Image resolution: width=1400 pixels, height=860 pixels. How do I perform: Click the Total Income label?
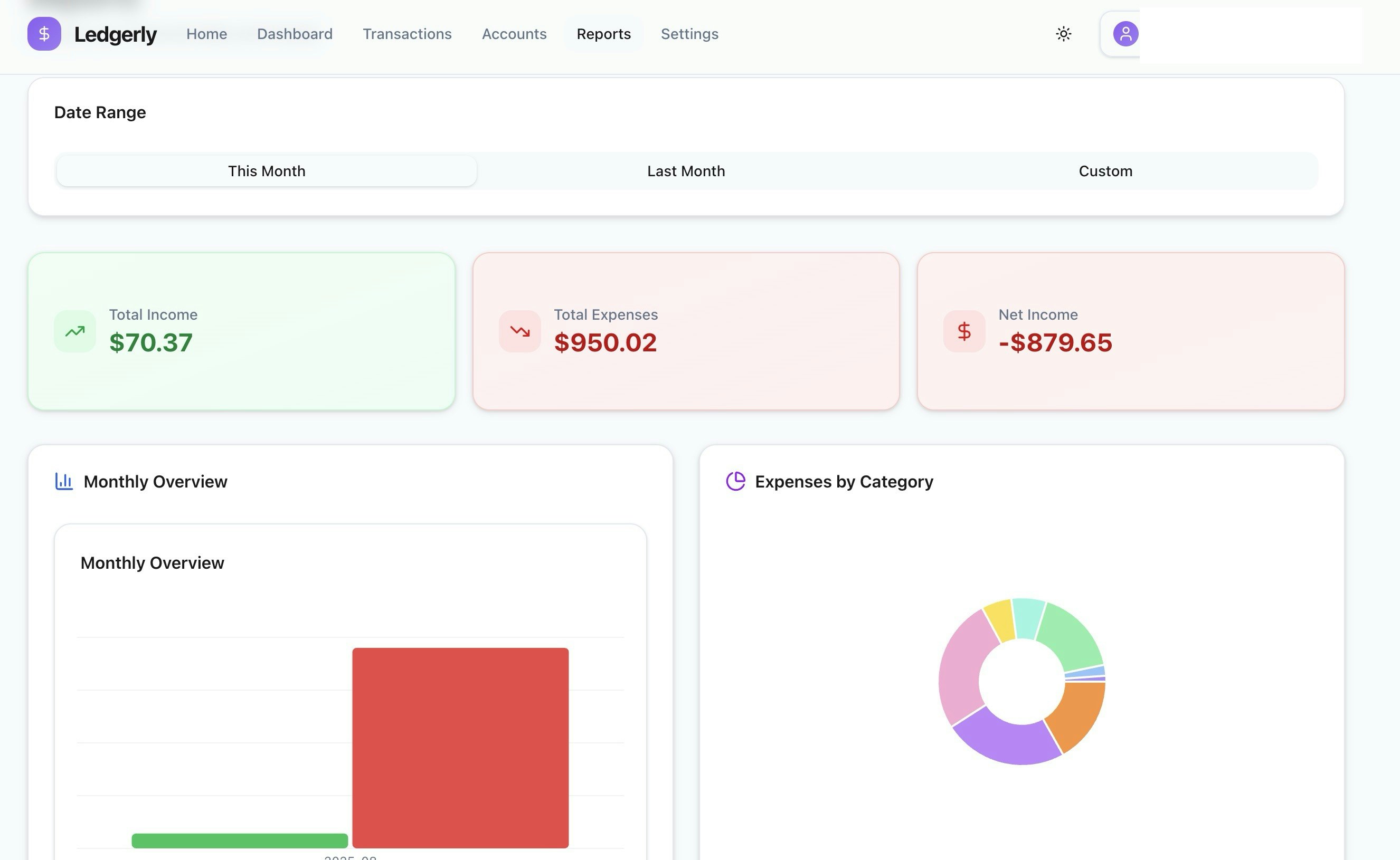click(x=153, y=314)
